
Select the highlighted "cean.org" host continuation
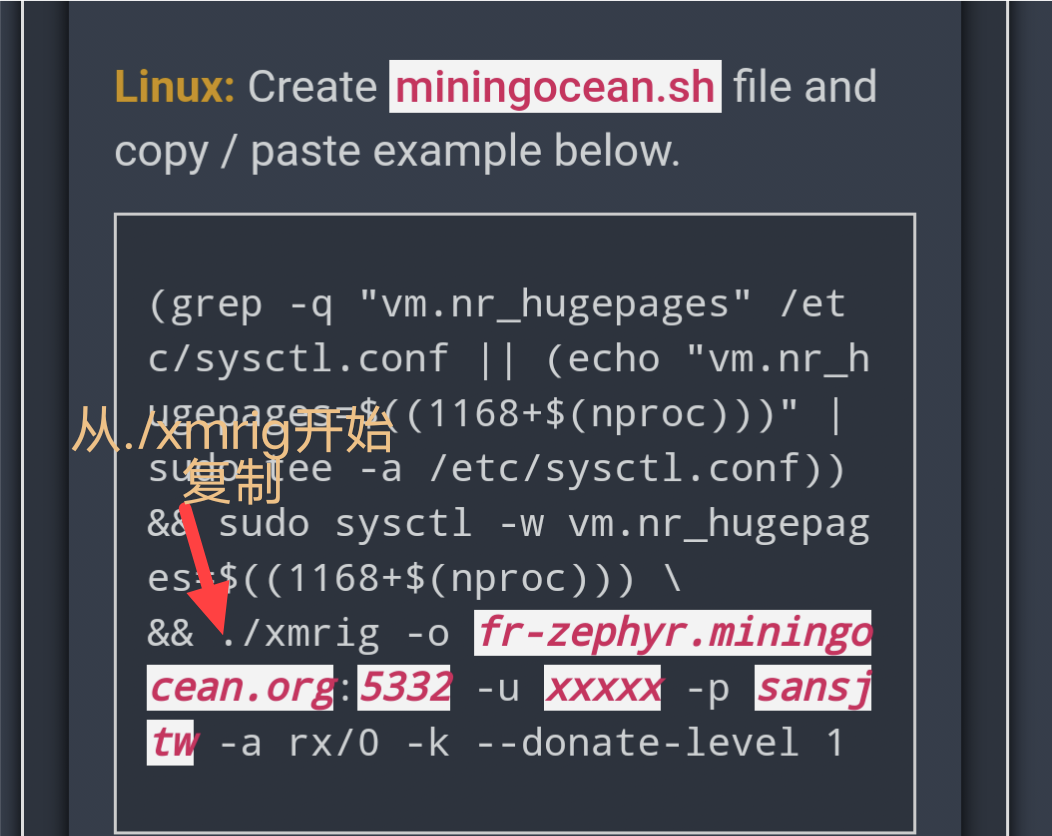click(240, 688)
